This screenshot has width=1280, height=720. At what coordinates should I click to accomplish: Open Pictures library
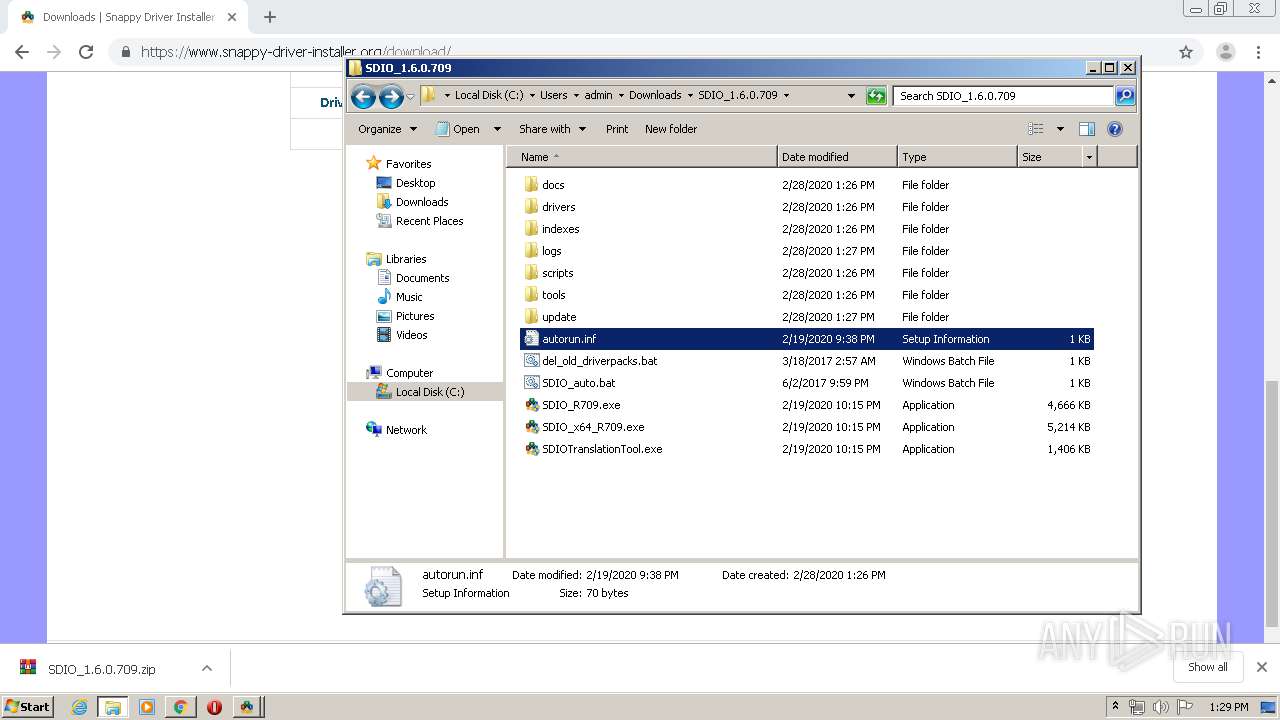[414, 316]
